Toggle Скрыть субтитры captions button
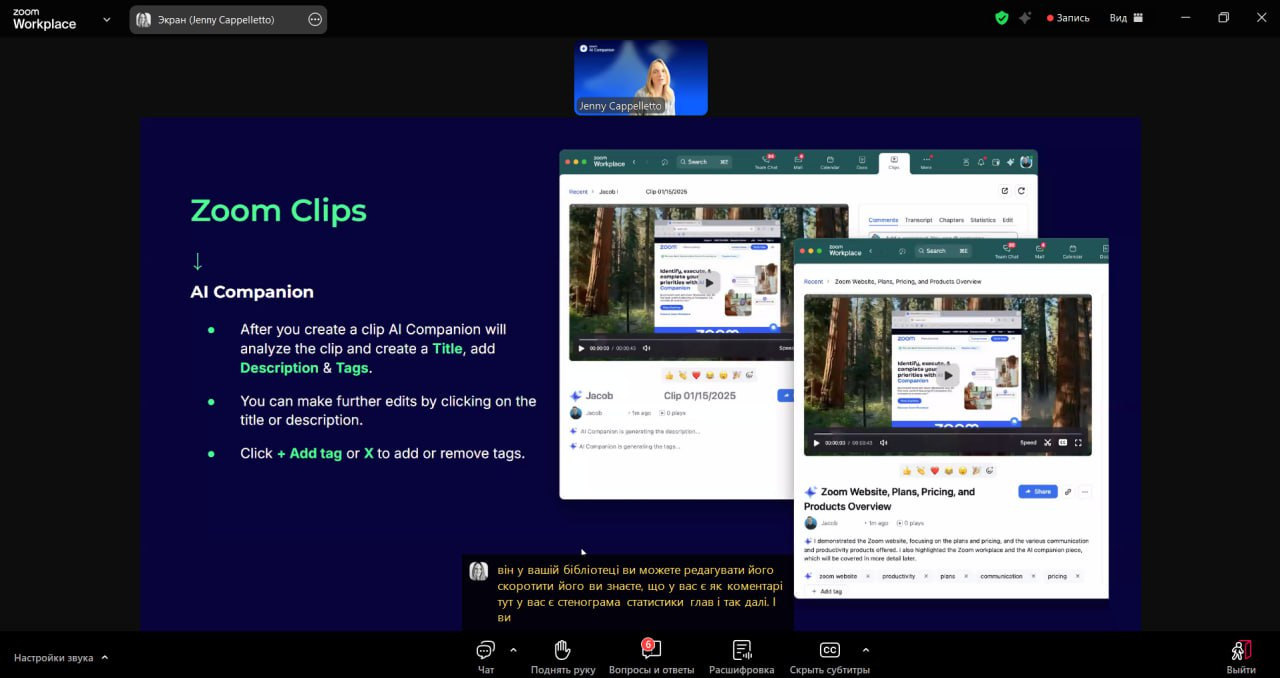Image resolution: width=1280 pixels, height=678 pixels. 829,656
